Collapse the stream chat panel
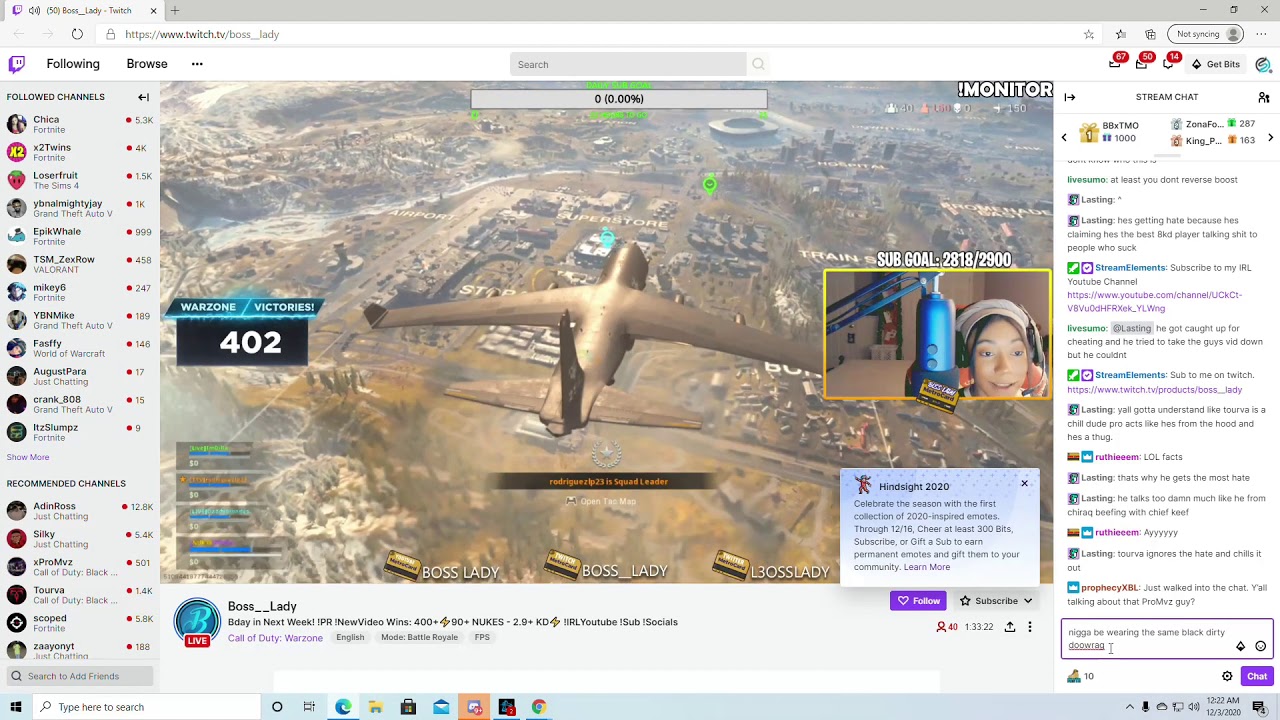The height and width of the screenshot is (720, 1280). coord(1070,97)
